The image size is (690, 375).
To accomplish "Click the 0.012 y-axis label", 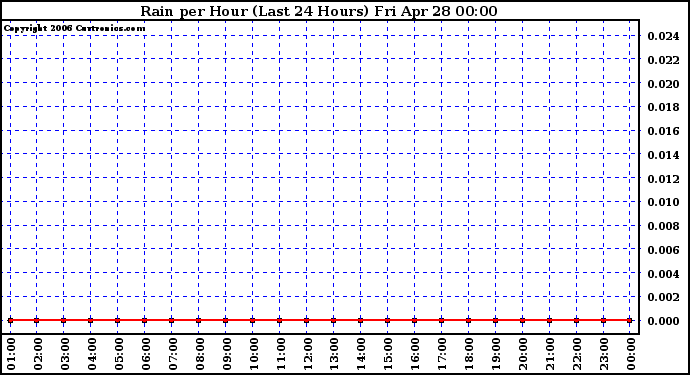I will pos(663,179).
